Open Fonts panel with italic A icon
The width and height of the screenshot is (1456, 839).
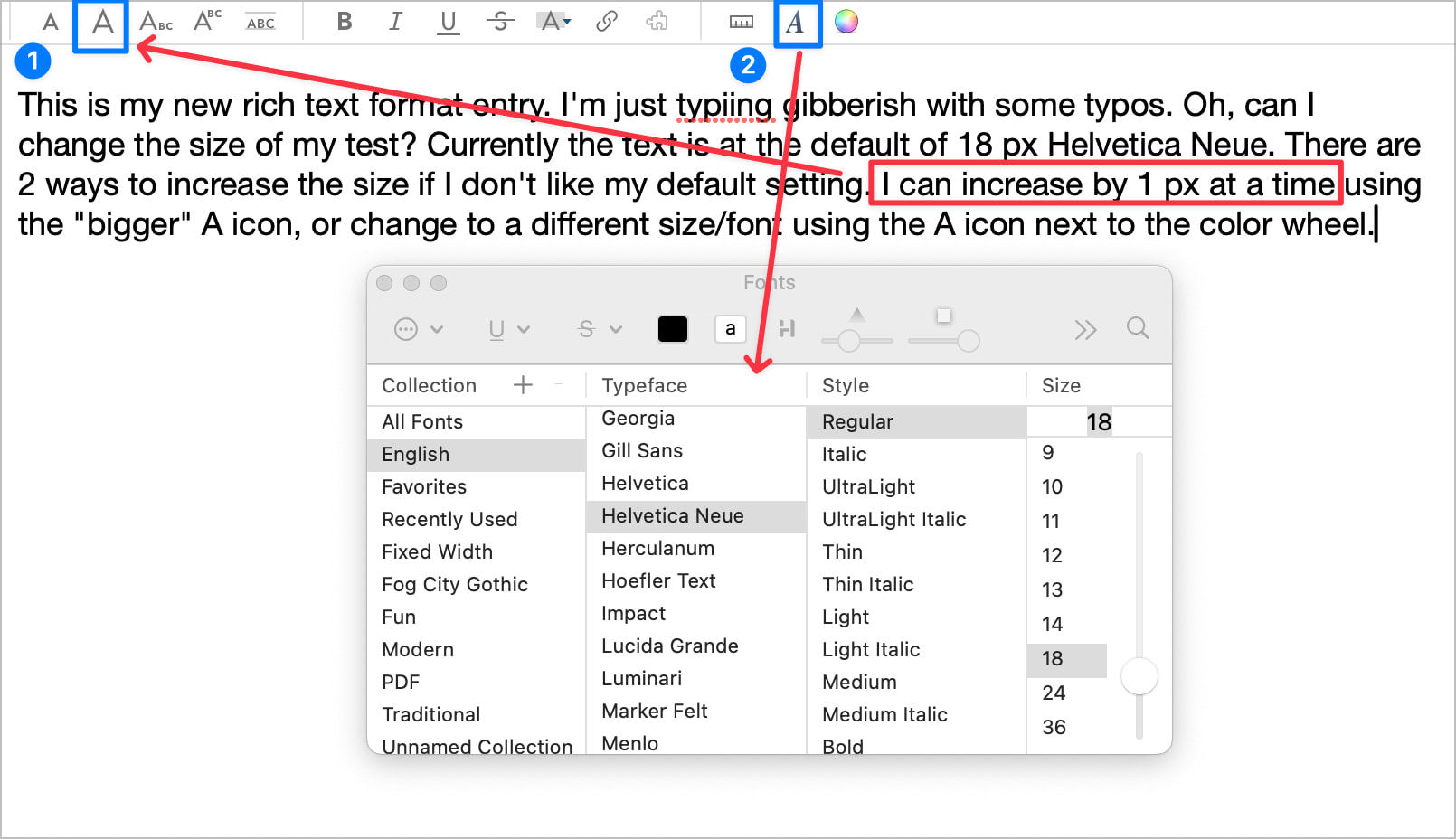(x=796, y=23)
